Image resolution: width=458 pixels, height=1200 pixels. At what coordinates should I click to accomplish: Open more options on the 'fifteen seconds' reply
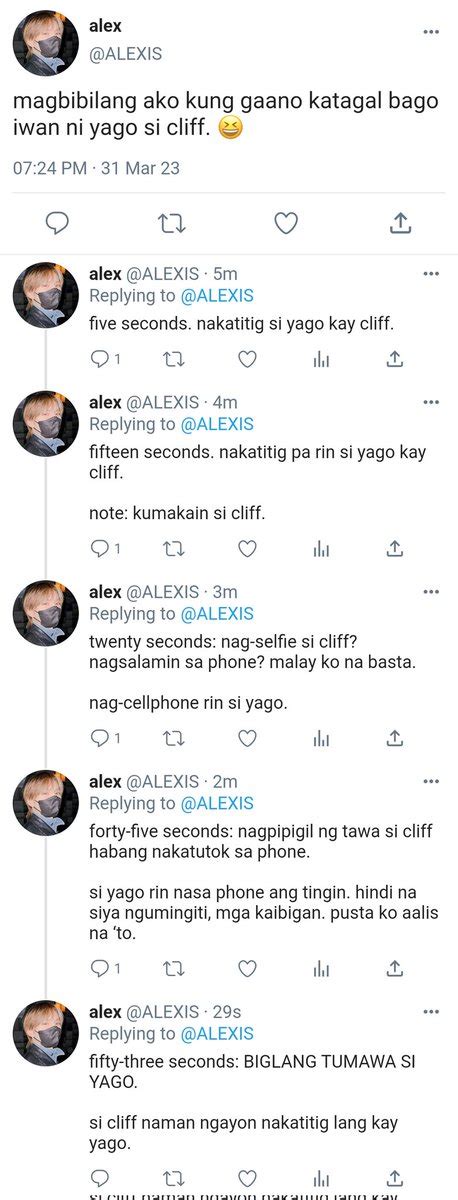(x=431, y=402)
